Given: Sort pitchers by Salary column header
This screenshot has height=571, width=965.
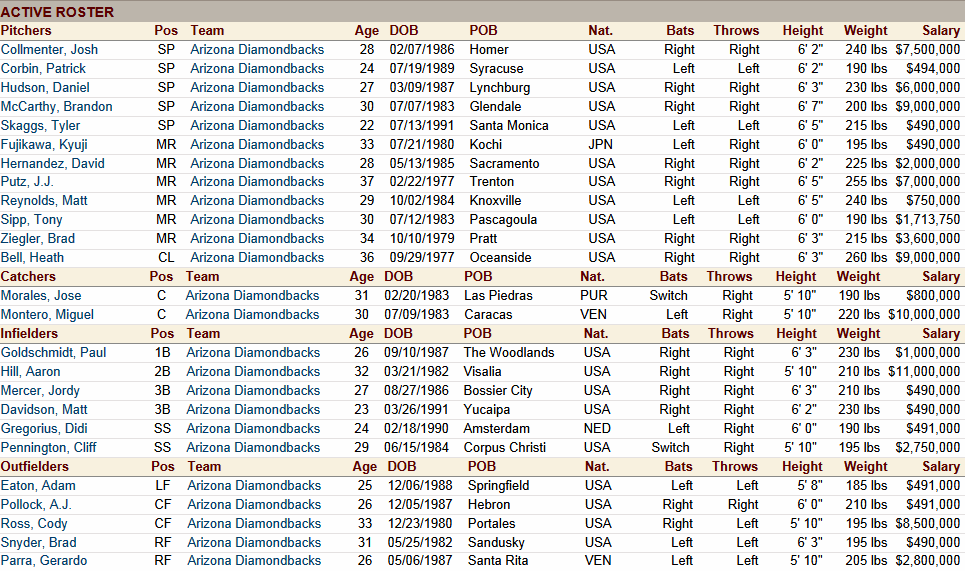Looking at the screenshot, I should (940, 30).
